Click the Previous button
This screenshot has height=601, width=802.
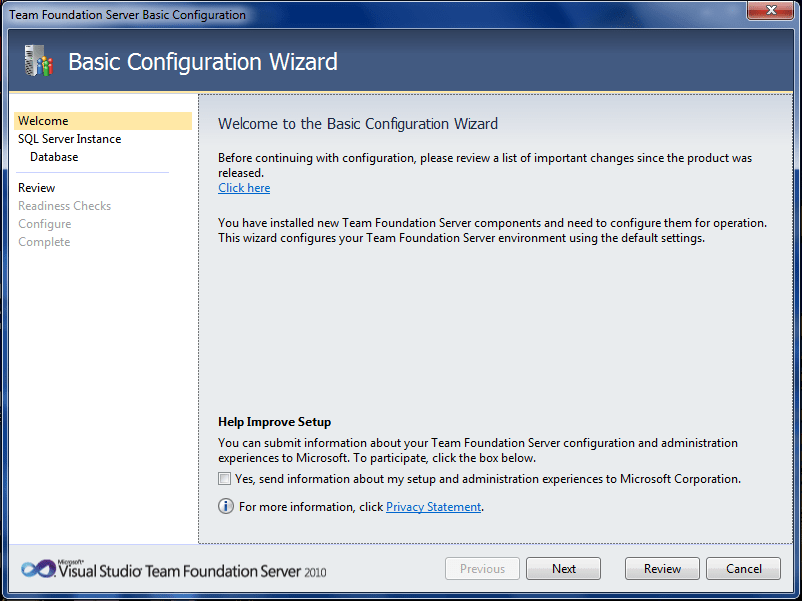tap(482, 569)
